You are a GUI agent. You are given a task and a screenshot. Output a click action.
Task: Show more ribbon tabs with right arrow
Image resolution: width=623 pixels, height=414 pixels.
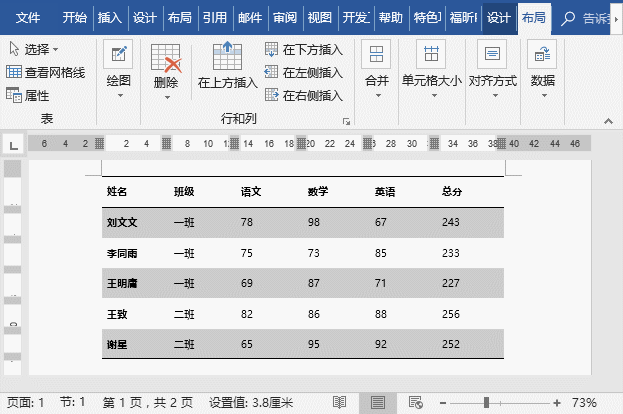pyautogui.click(x=616, y=19)
